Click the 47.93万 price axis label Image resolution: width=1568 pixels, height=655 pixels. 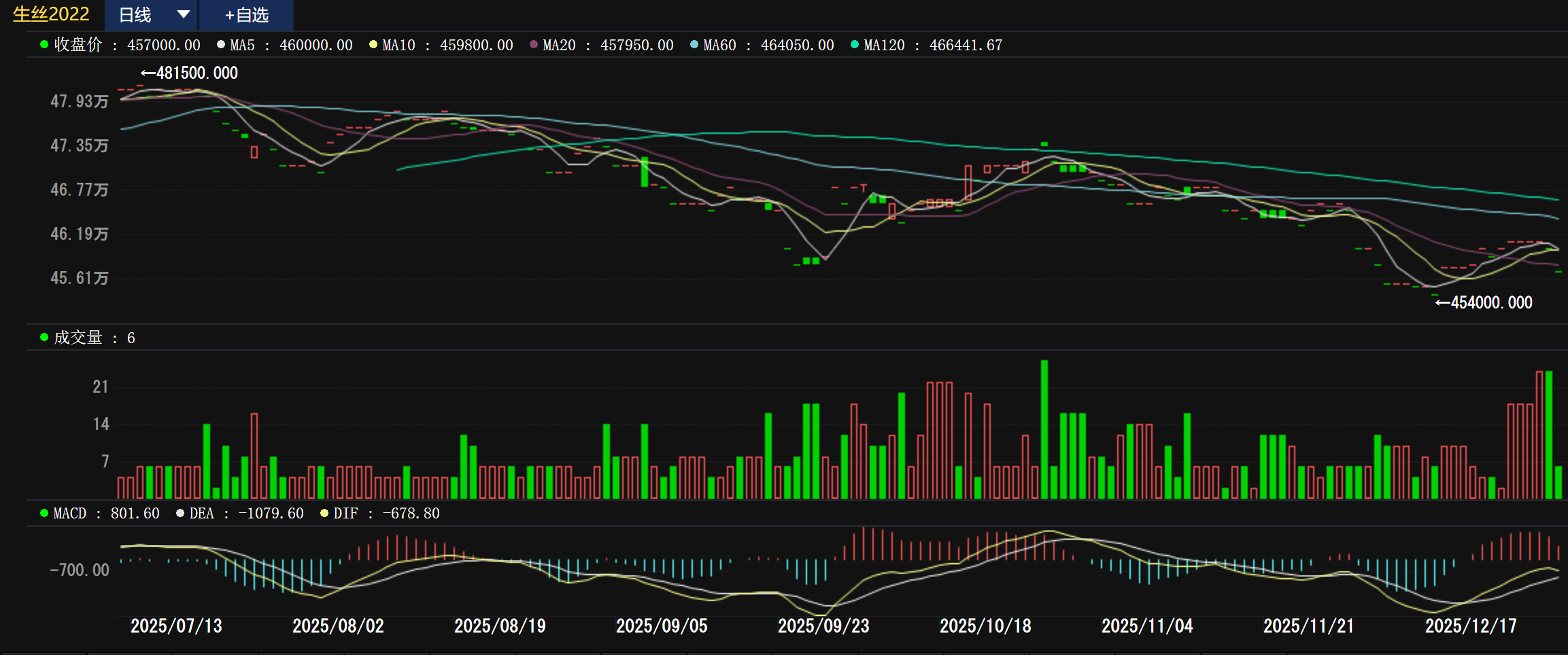[80, 102]
